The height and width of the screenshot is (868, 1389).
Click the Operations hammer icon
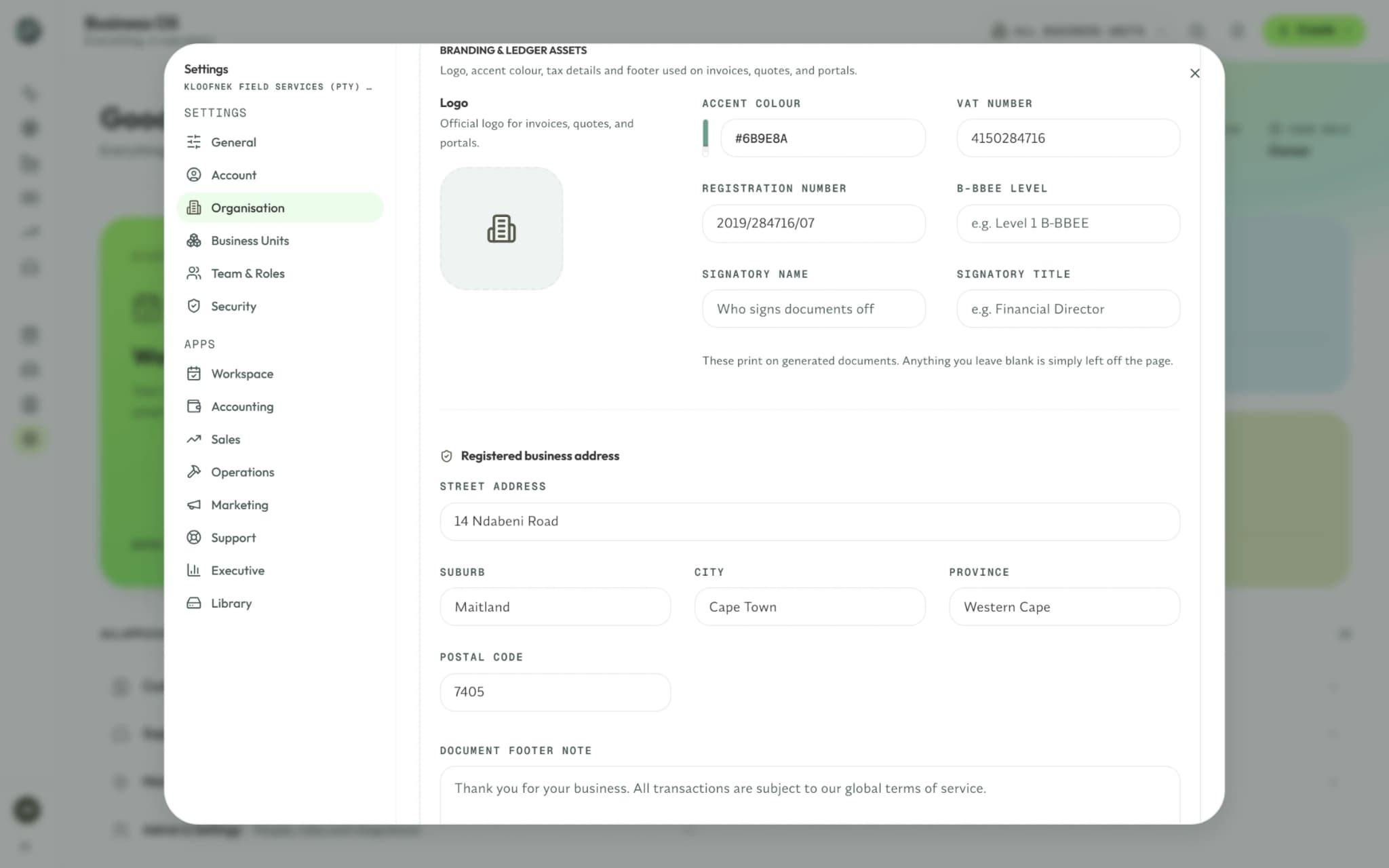tap(194, 472)
